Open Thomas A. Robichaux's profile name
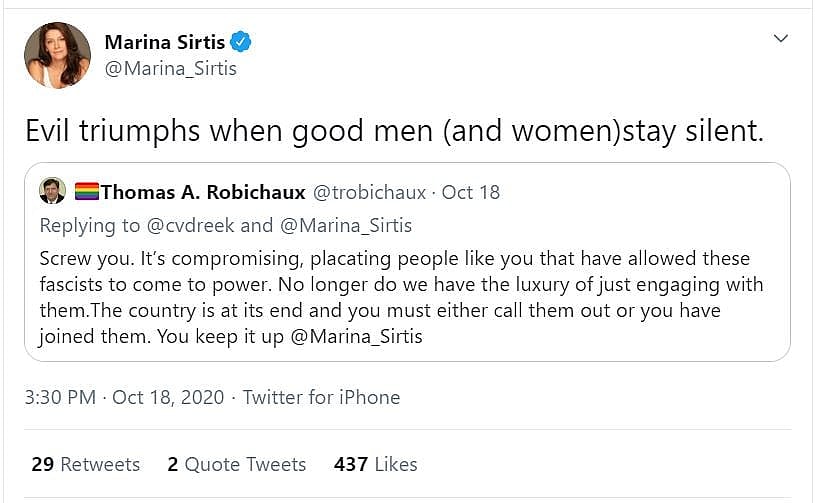Screen dimensions: 815x503 tap(200, 191)
